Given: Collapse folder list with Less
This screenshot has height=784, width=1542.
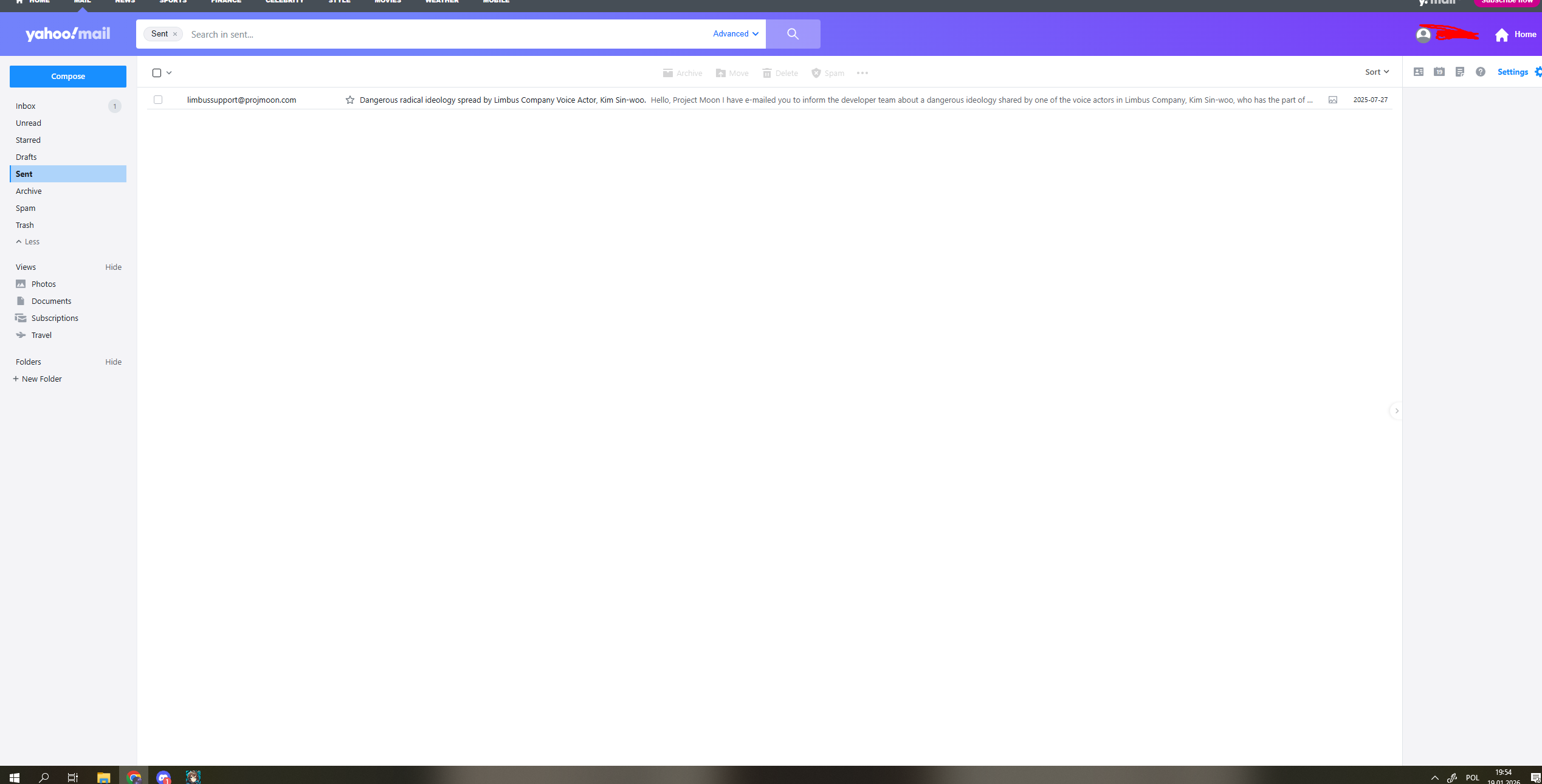Looking at the screenshot, I should point(27,241).
